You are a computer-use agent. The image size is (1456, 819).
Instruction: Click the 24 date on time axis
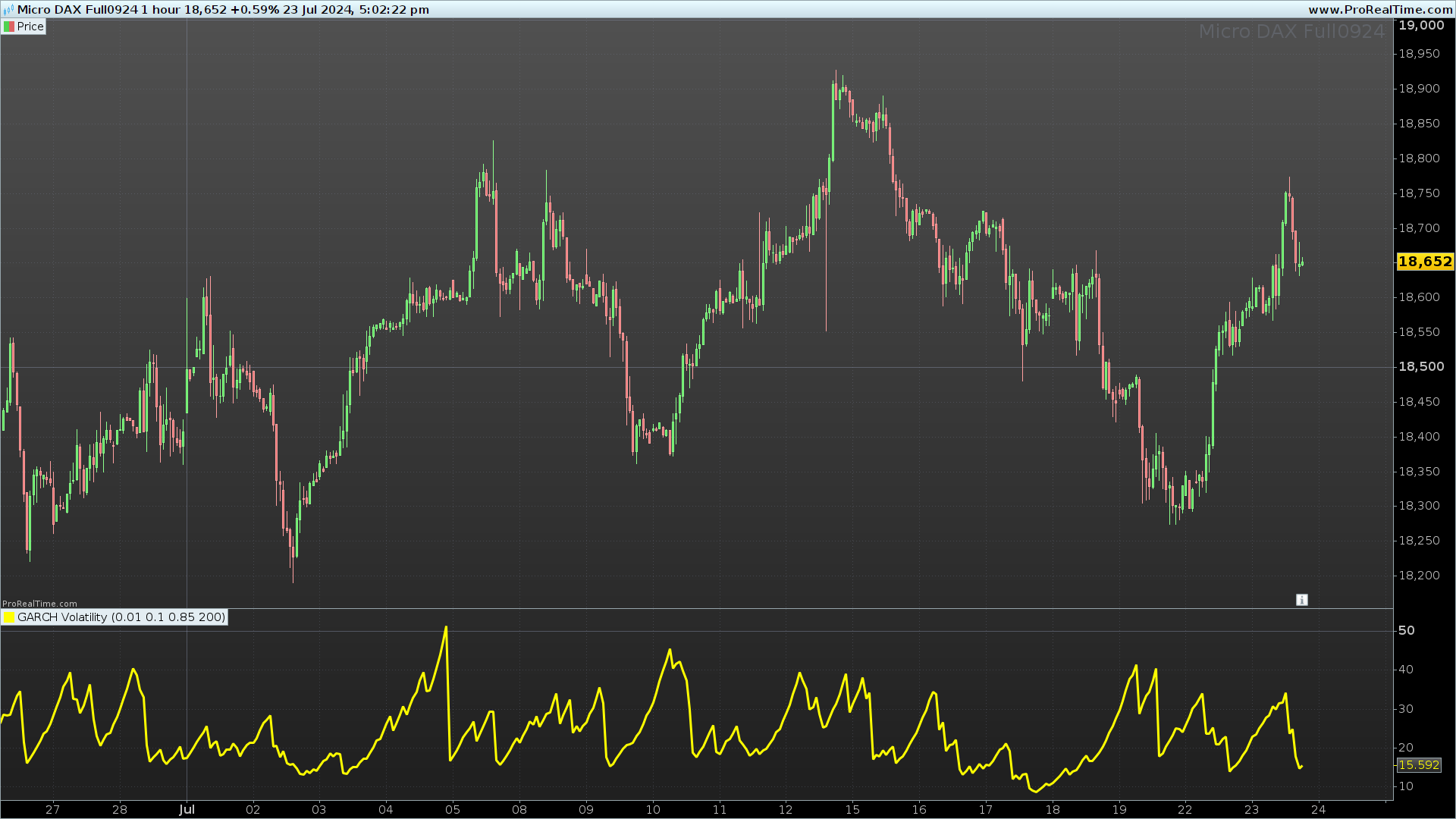[1318, 809]
